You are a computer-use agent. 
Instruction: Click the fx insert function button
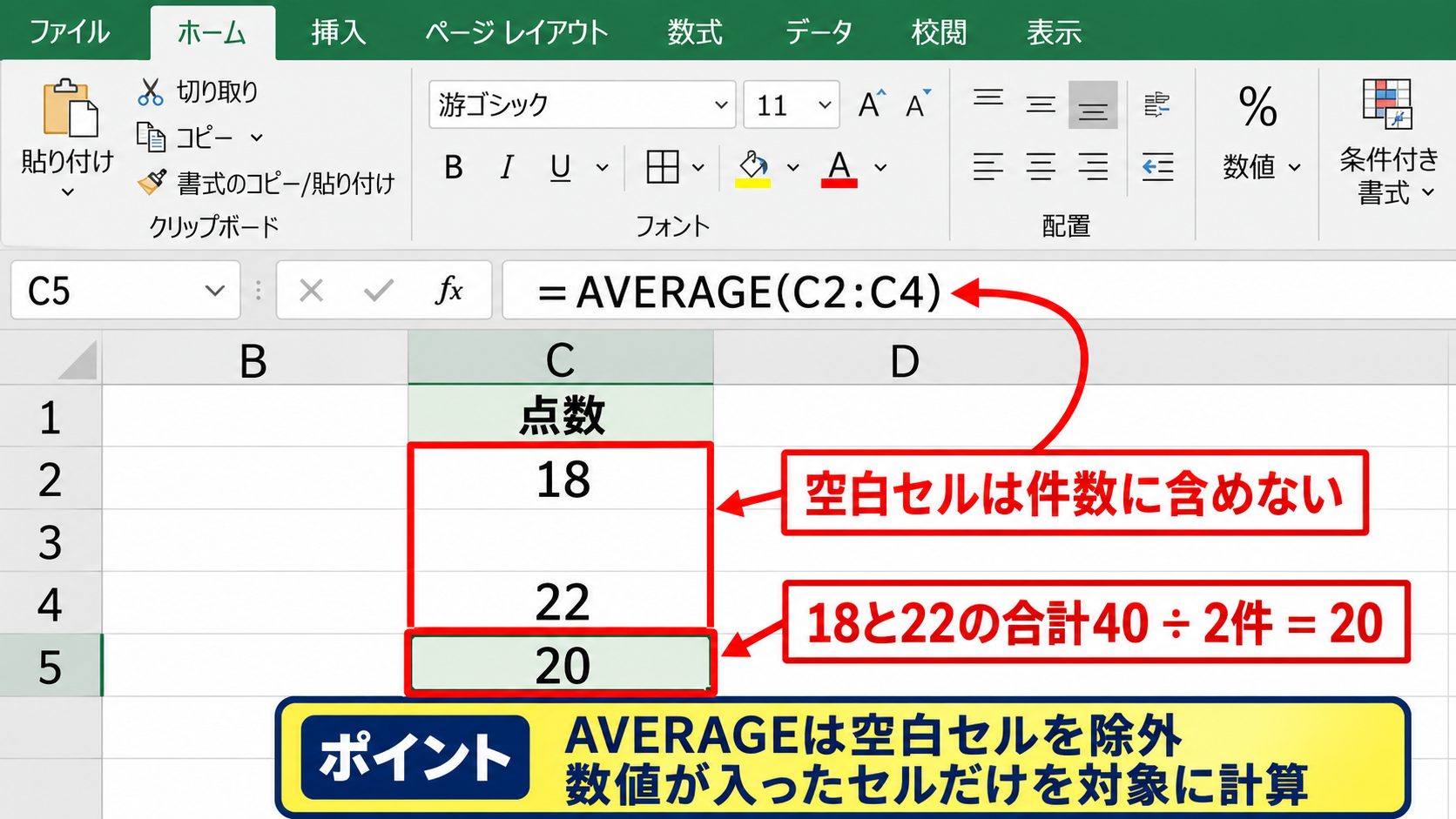448,290
